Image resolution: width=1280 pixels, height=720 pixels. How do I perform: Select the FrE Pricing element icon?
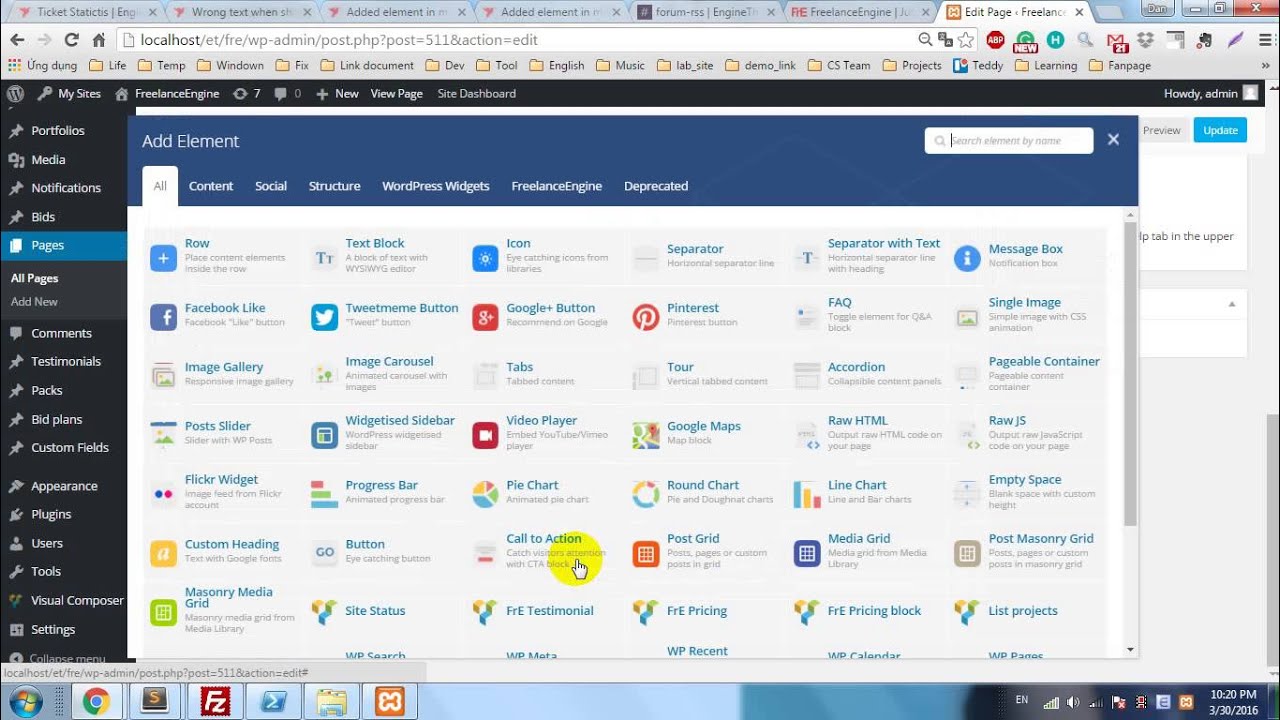pyautogui.click(x=646, y=612)
